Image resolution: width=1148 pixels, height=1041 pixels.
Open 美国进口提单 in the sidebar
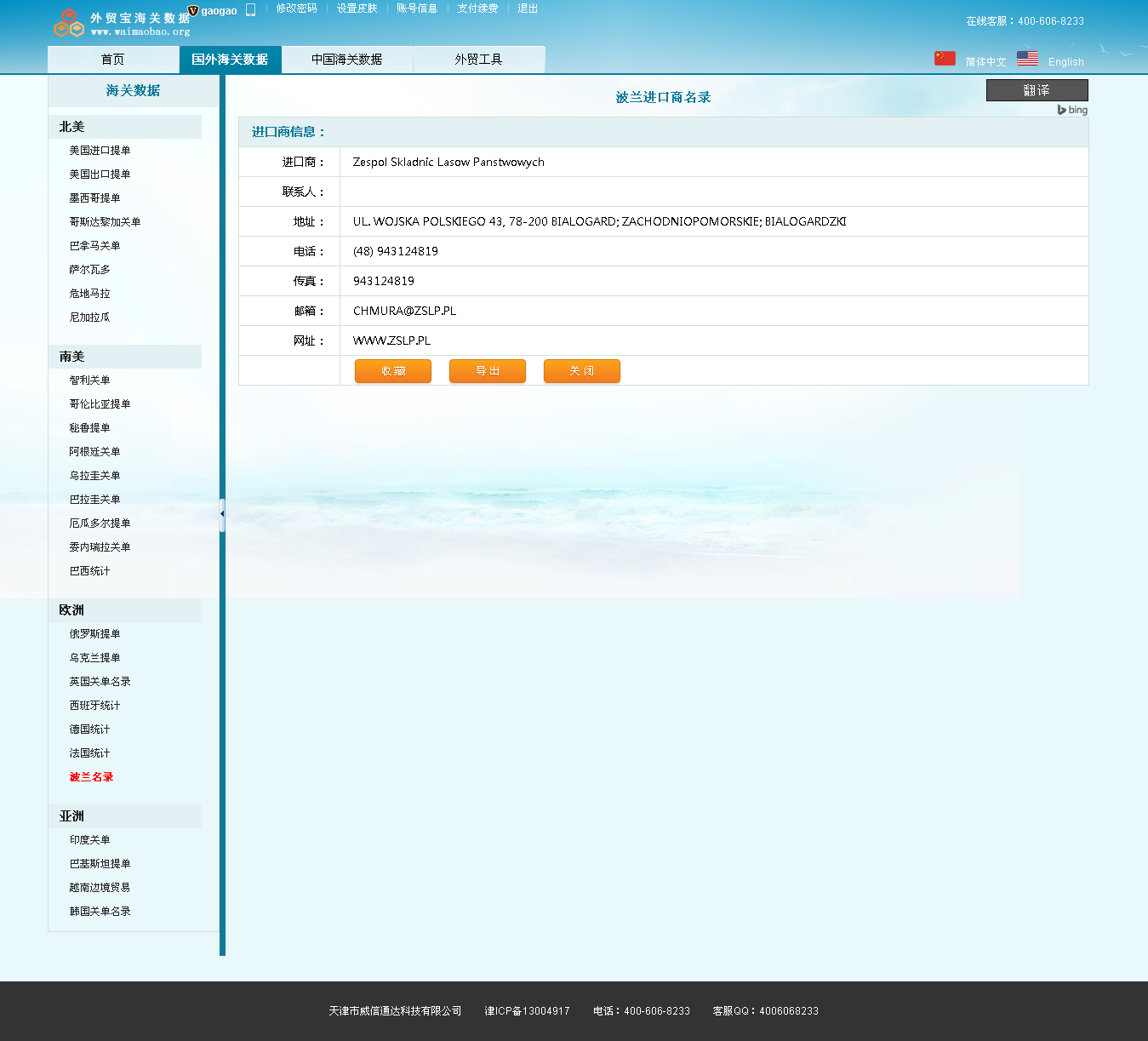100,151
